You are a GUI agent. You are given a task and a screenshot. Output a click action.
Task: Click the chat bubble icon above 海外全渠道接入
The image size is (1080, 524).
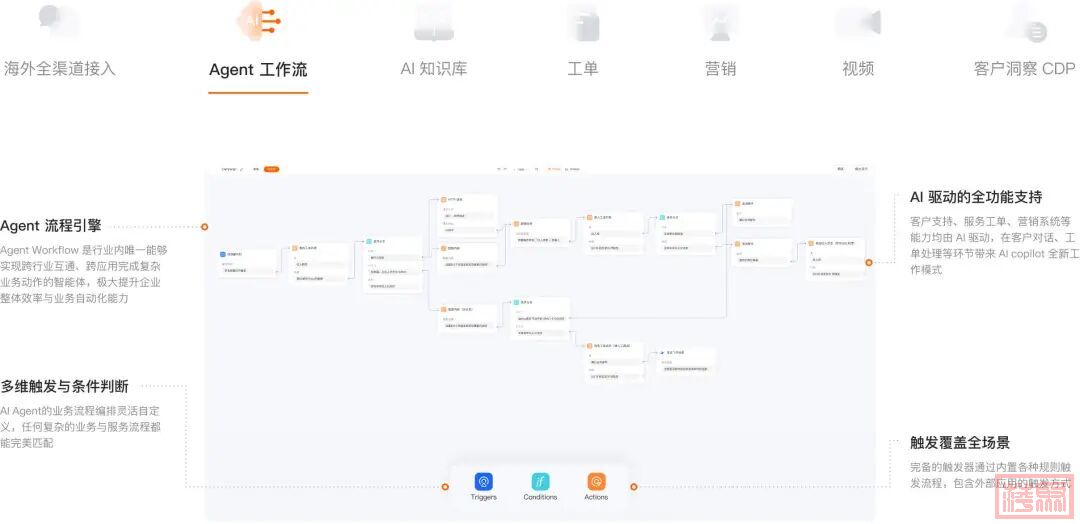point(59,20)
